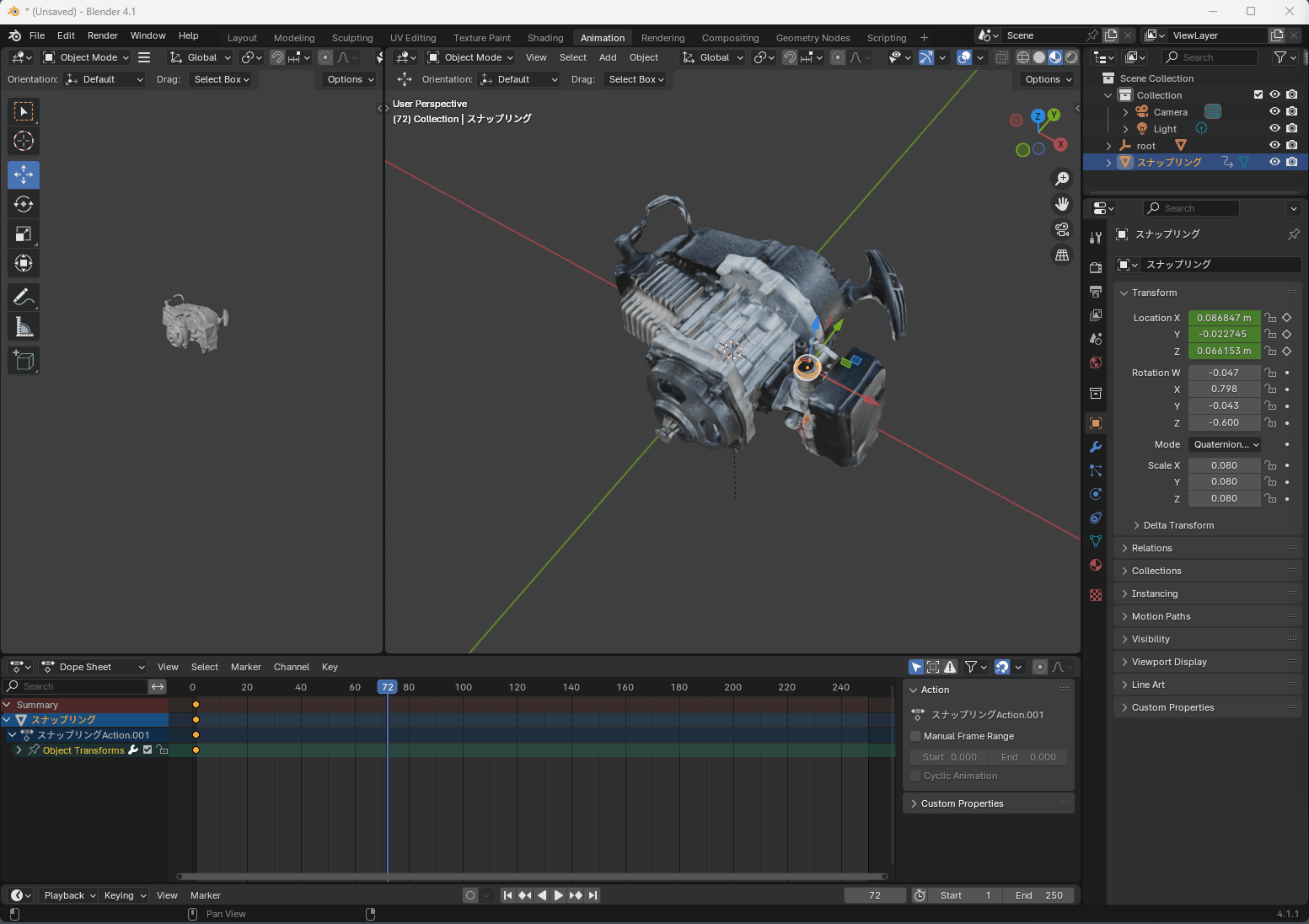Screen dimensions: 1309x924
Task: Disable the Light's render camera toggle
Action: (1292, 128)
